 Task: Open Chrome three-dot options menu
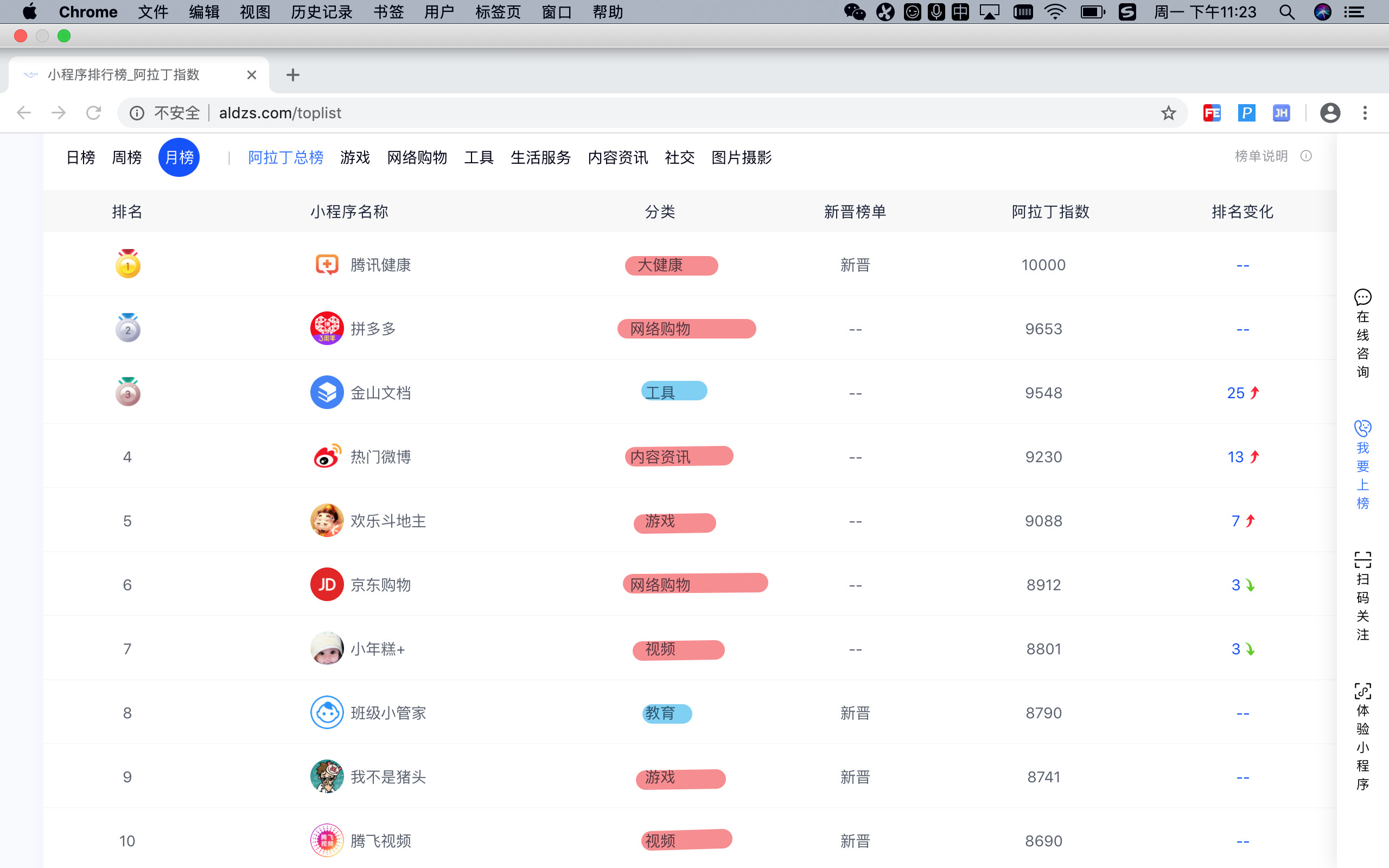click(x=1365, y=113)
